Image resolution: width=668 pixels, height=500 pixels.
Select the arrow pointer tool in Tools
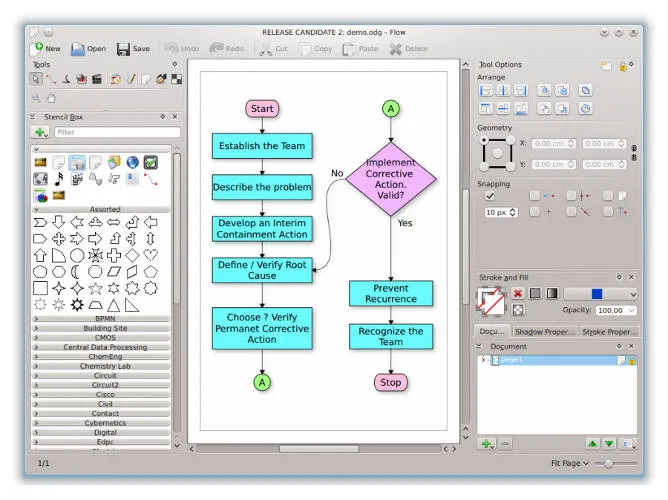pos(37,78)
